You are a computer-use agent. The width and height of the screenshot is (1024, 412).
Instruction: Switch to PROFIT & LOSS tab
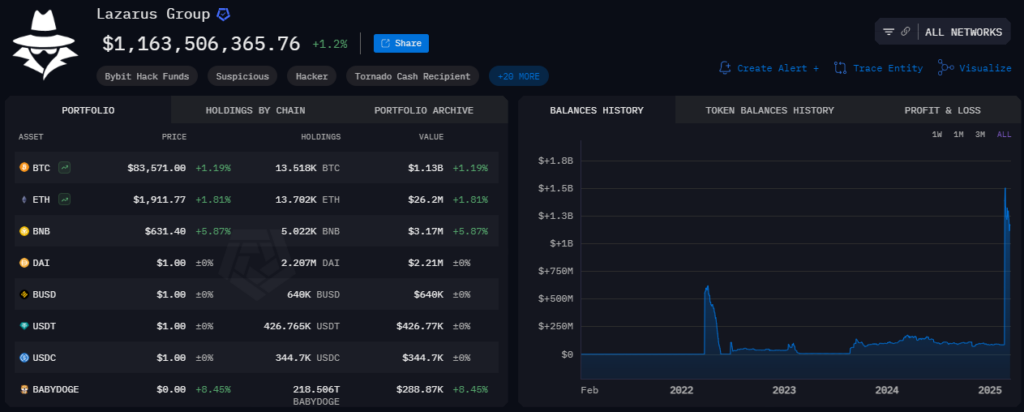coord(942,110)
